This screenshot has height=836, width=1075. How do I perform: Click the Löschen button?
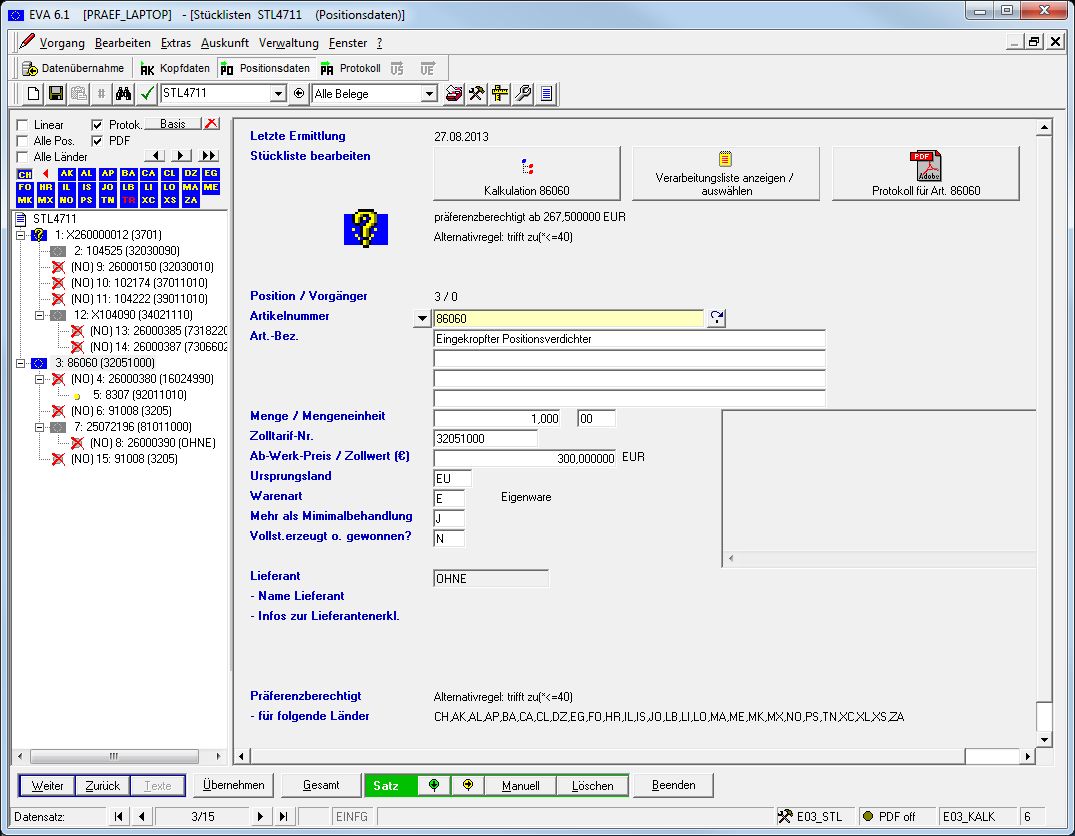tap(592, 786)
